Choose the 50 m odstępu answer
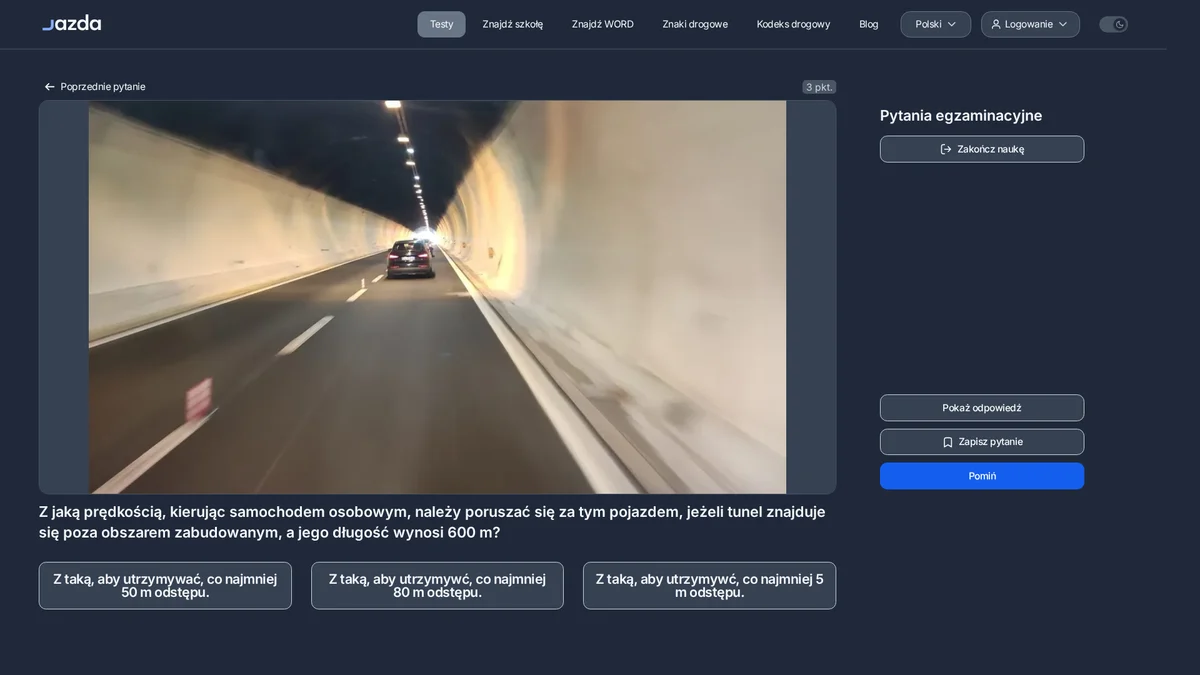The height and width of the screenshot is (675, 1200). (165, 586)
